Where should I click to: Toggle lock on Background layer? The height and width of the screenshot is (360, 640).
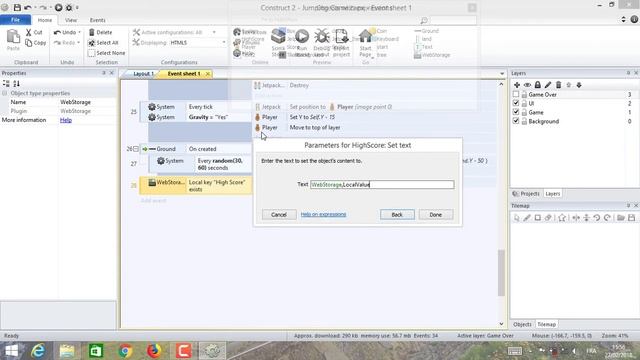(x=524, y=121)
